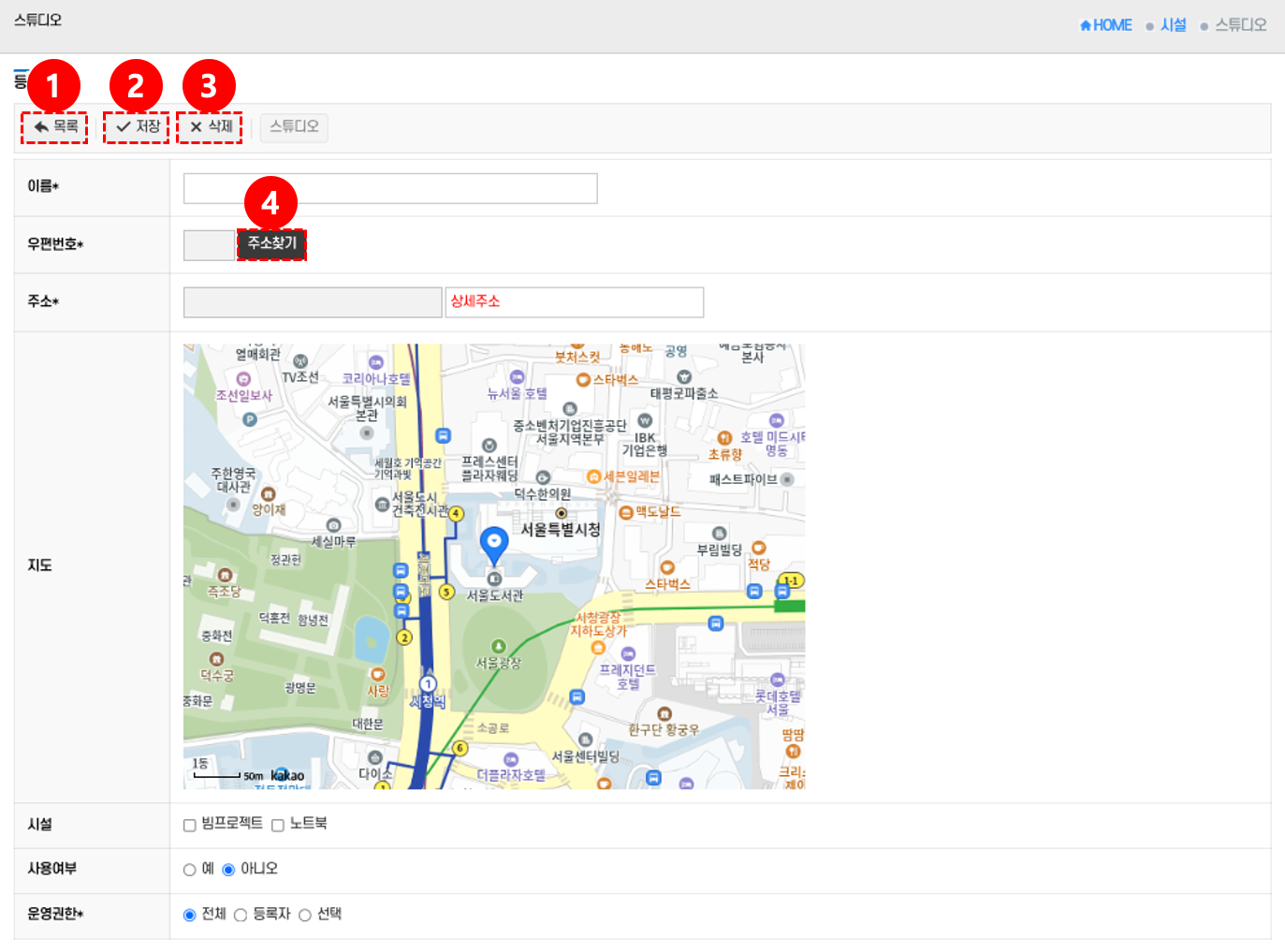
Task: Click the HOME breadcrumb icon link
Action: [1105, 25]
